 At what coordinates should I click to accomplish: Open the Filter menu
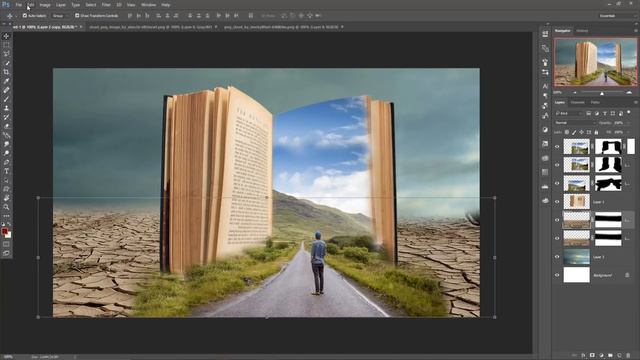[106, 5]
